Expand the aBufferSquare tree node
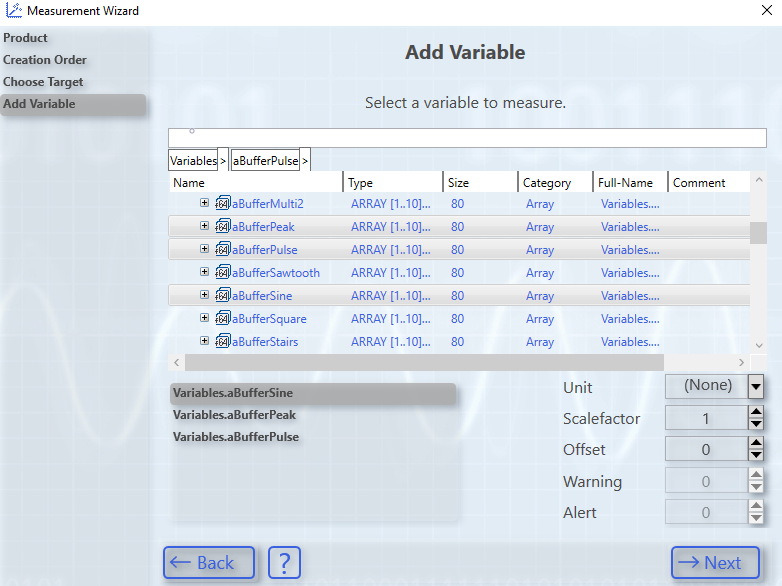 [204, 317]
